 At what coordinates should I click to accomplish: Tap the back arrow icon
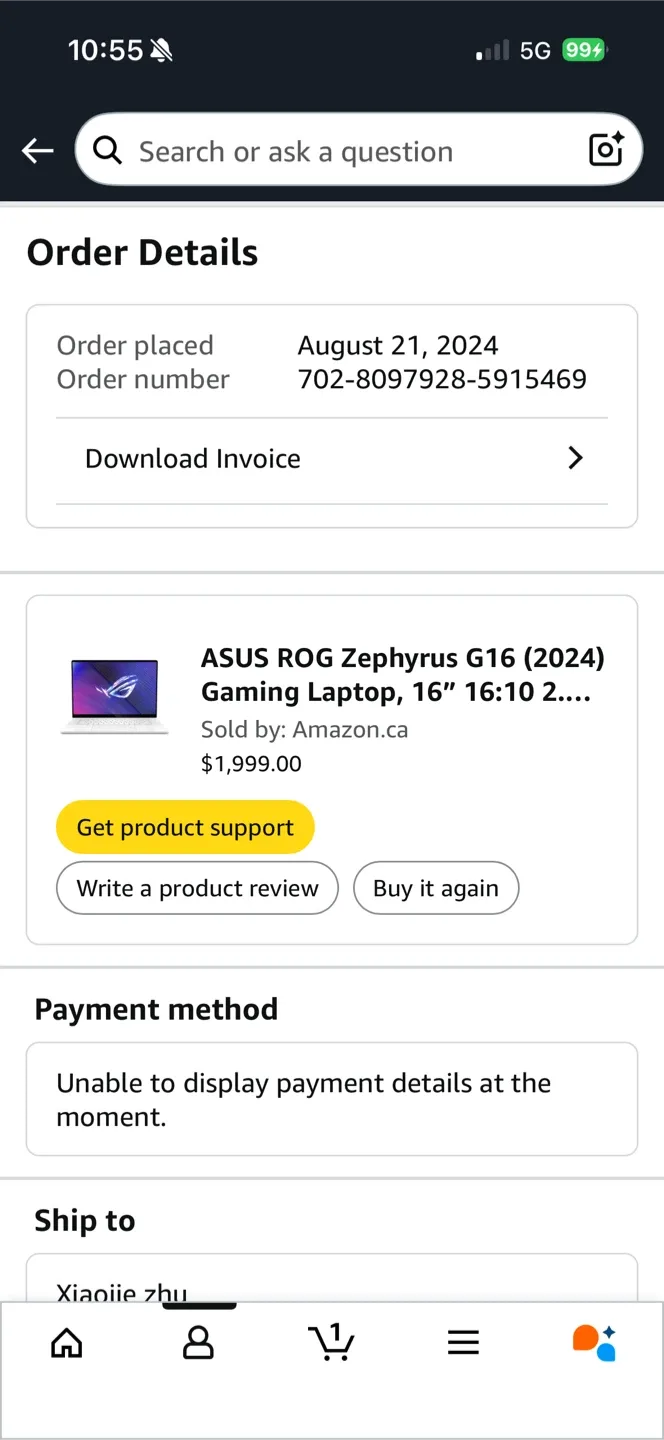[x=37, y=150]
